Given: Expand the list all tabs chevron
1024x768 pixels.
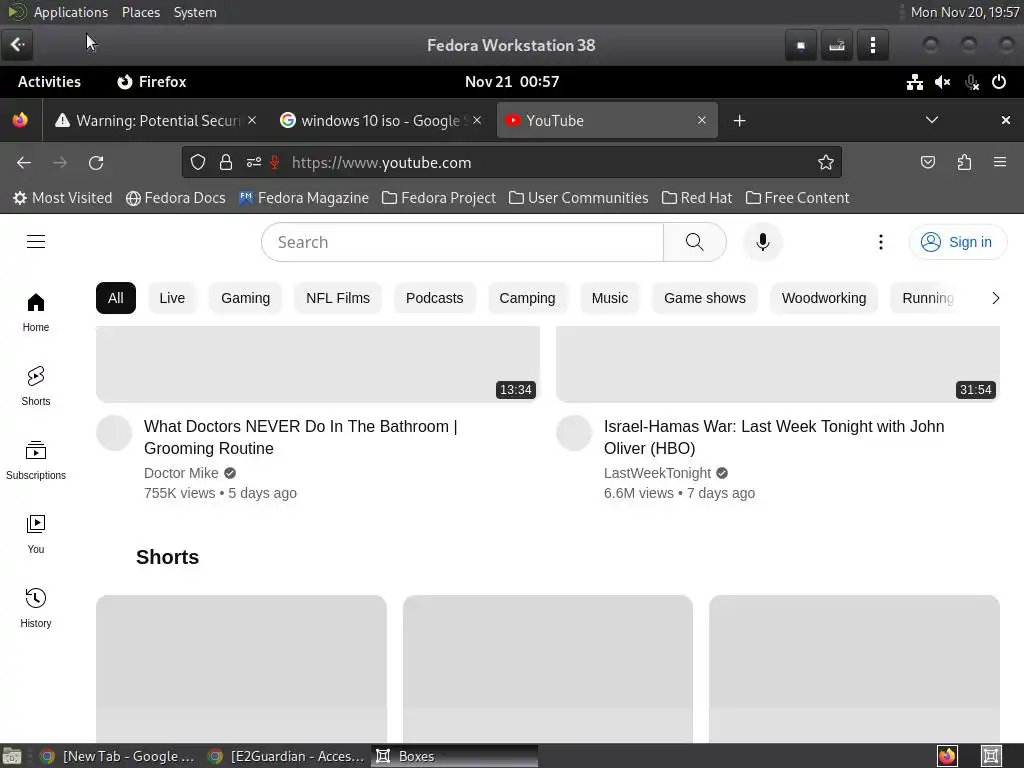Looking at the screenshot, I should pyautogui.click(x=932, y=120).
